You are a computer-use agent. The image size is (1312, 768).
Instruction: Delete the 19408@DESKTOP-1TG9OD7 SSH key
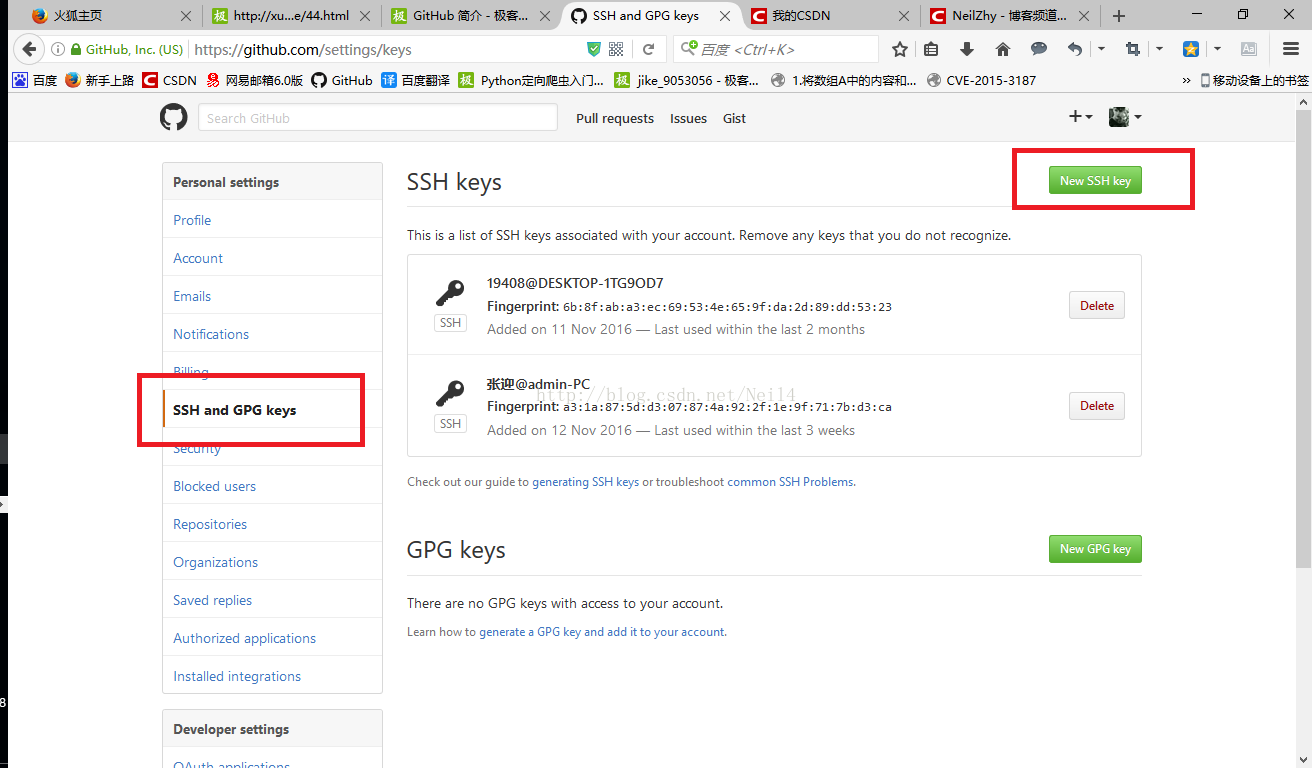1097,305
